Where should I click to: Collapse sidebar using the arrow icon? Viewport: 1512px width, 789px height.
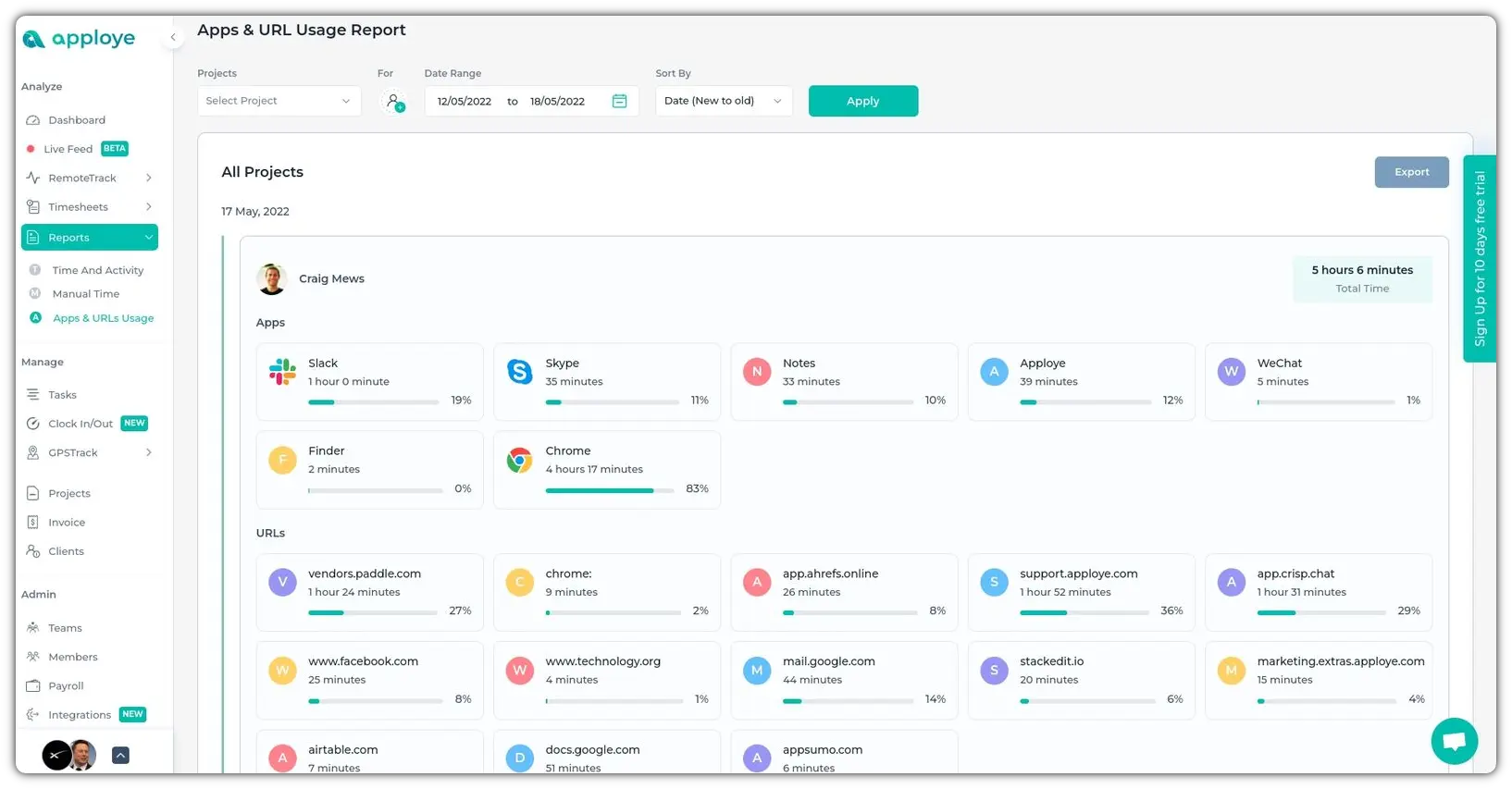[x=172, y=38]
